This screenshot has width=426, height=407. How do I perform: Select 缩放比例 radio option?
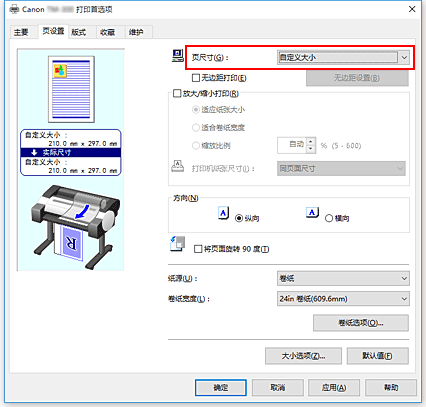tap(196, 146)
